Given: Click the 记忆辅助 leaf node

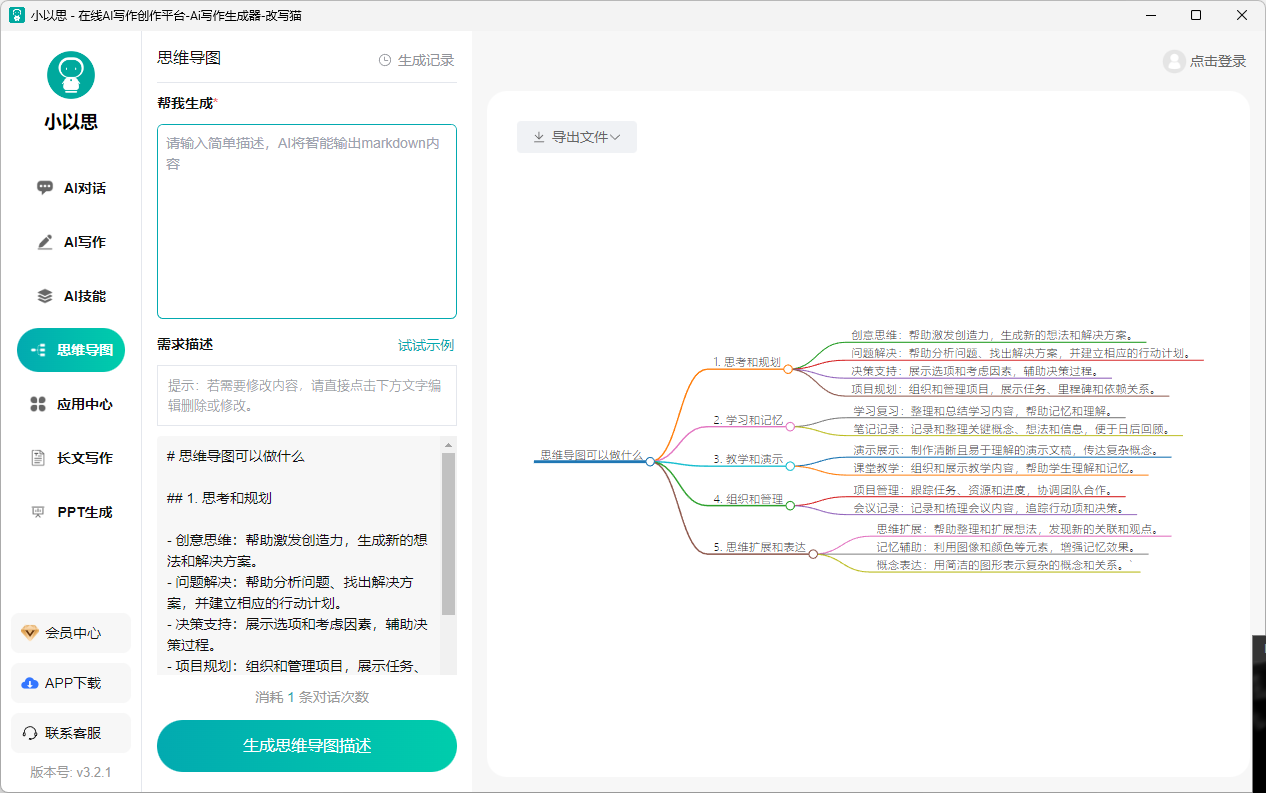Looking at the screenshot, I should [x=1006, y=547].
